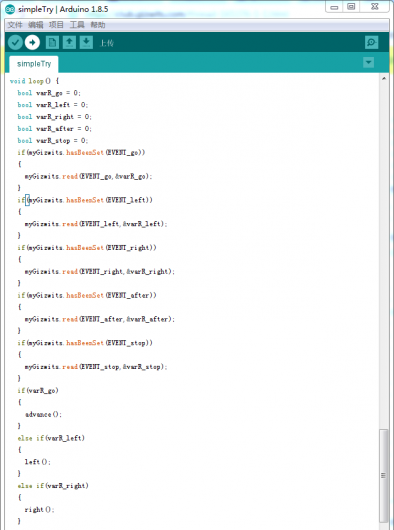Click the read(EVENT_after,&varR_after) line

point(100,319)
